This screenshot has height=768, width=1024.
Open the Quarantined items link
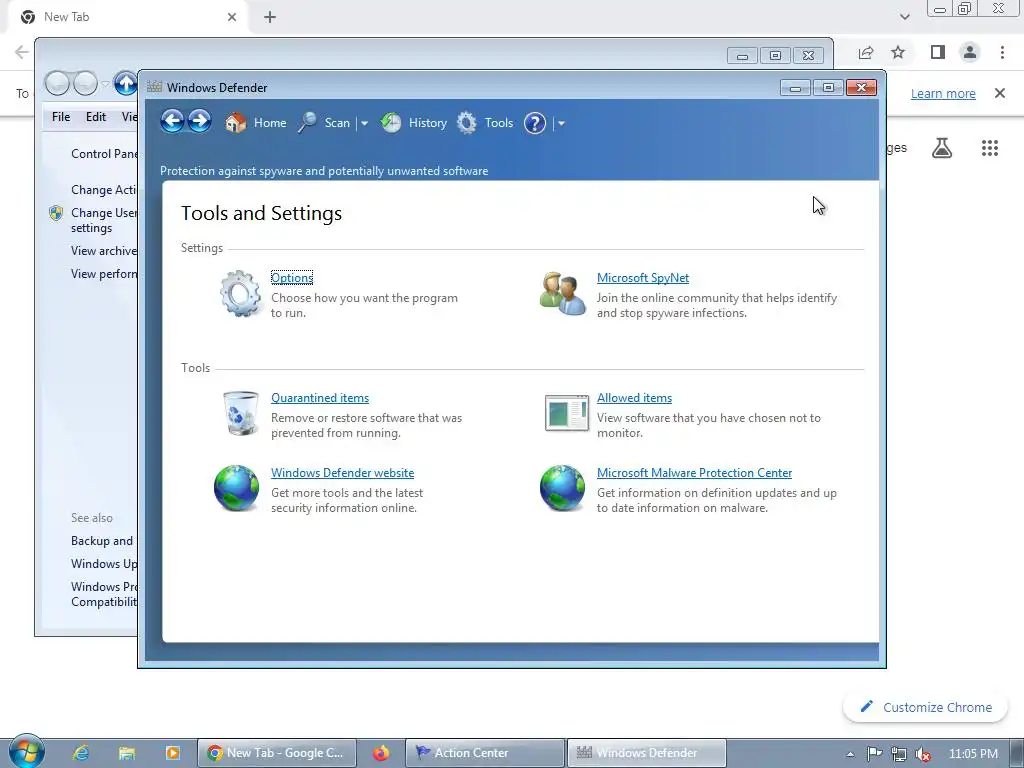320,398
